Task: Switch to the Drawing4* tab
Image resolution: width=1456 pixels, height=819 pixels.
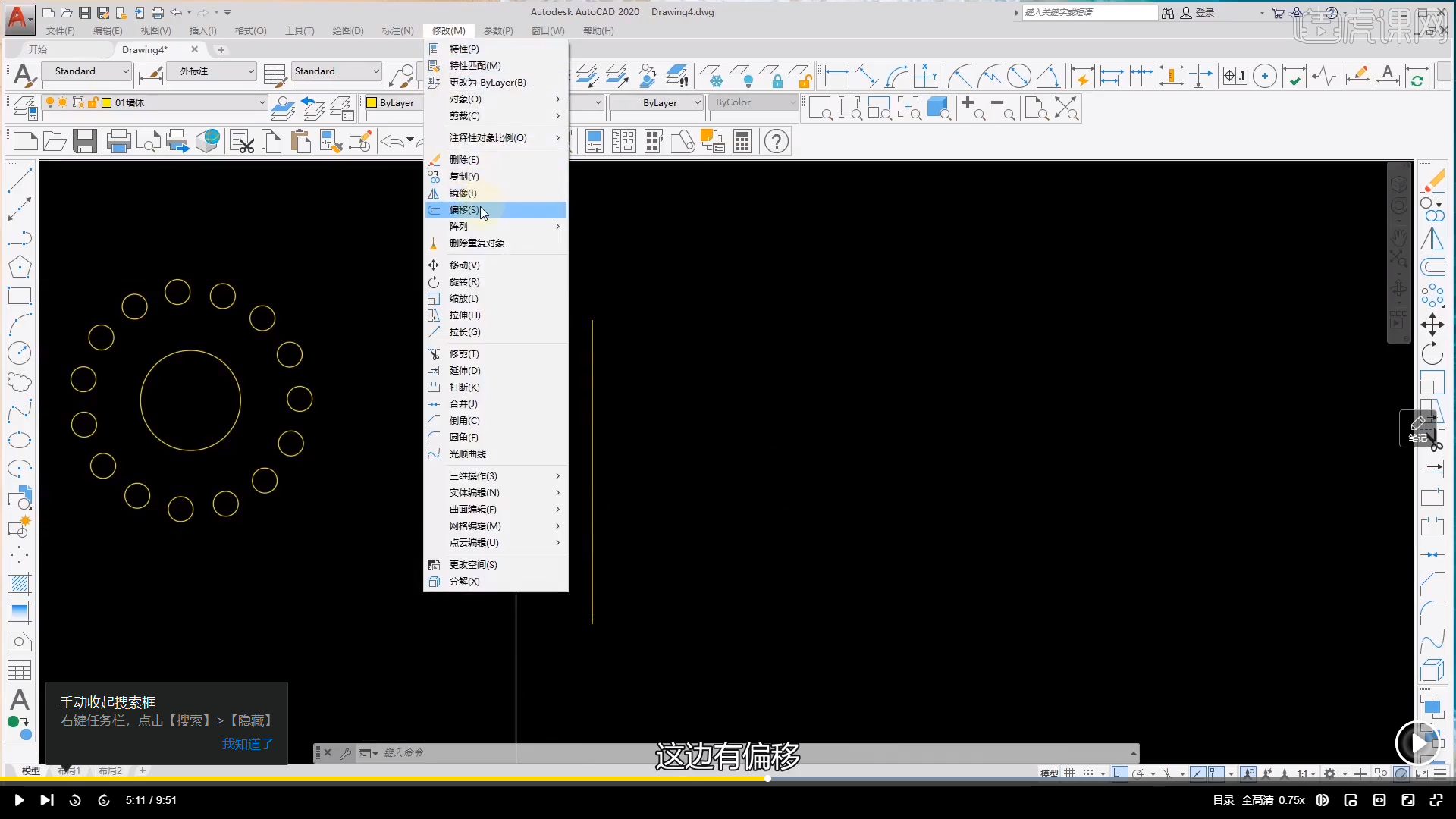Action: pyautogui.click(x=145, y=49)
